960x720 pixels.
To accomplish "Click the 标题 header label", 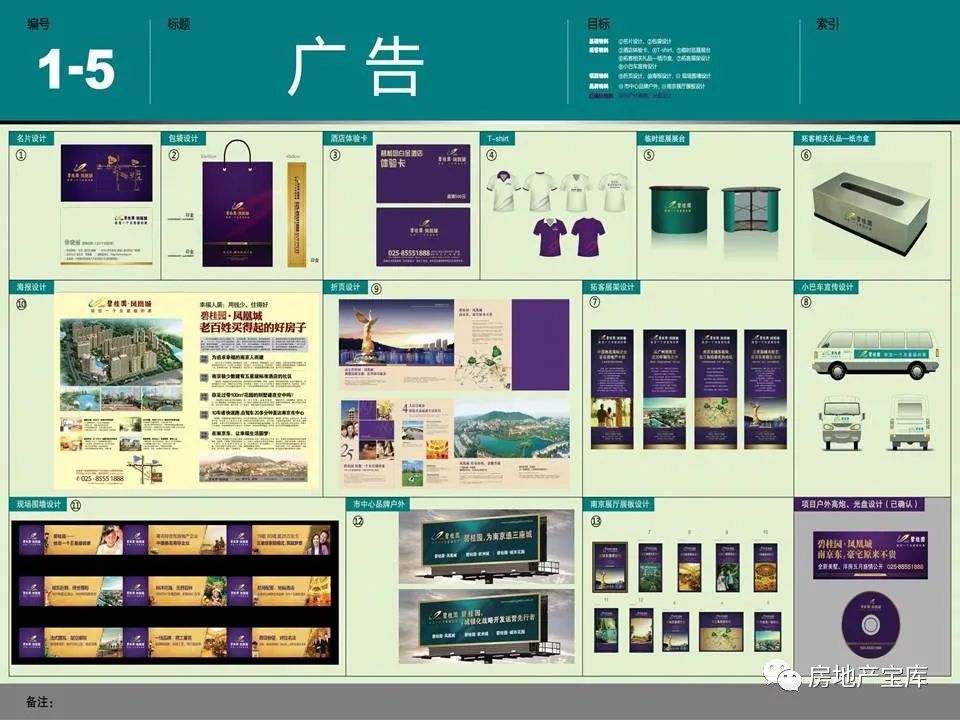I will click(x=179, y=24).
